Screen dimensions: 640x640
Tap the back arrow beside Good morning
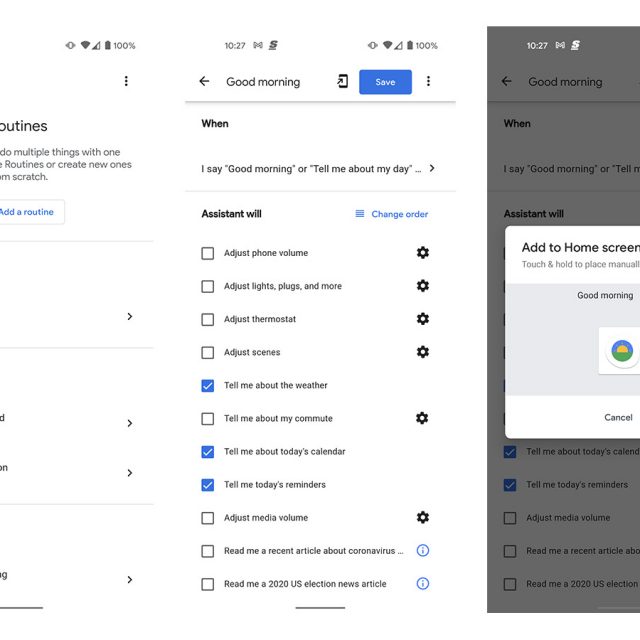coord(204,82)
